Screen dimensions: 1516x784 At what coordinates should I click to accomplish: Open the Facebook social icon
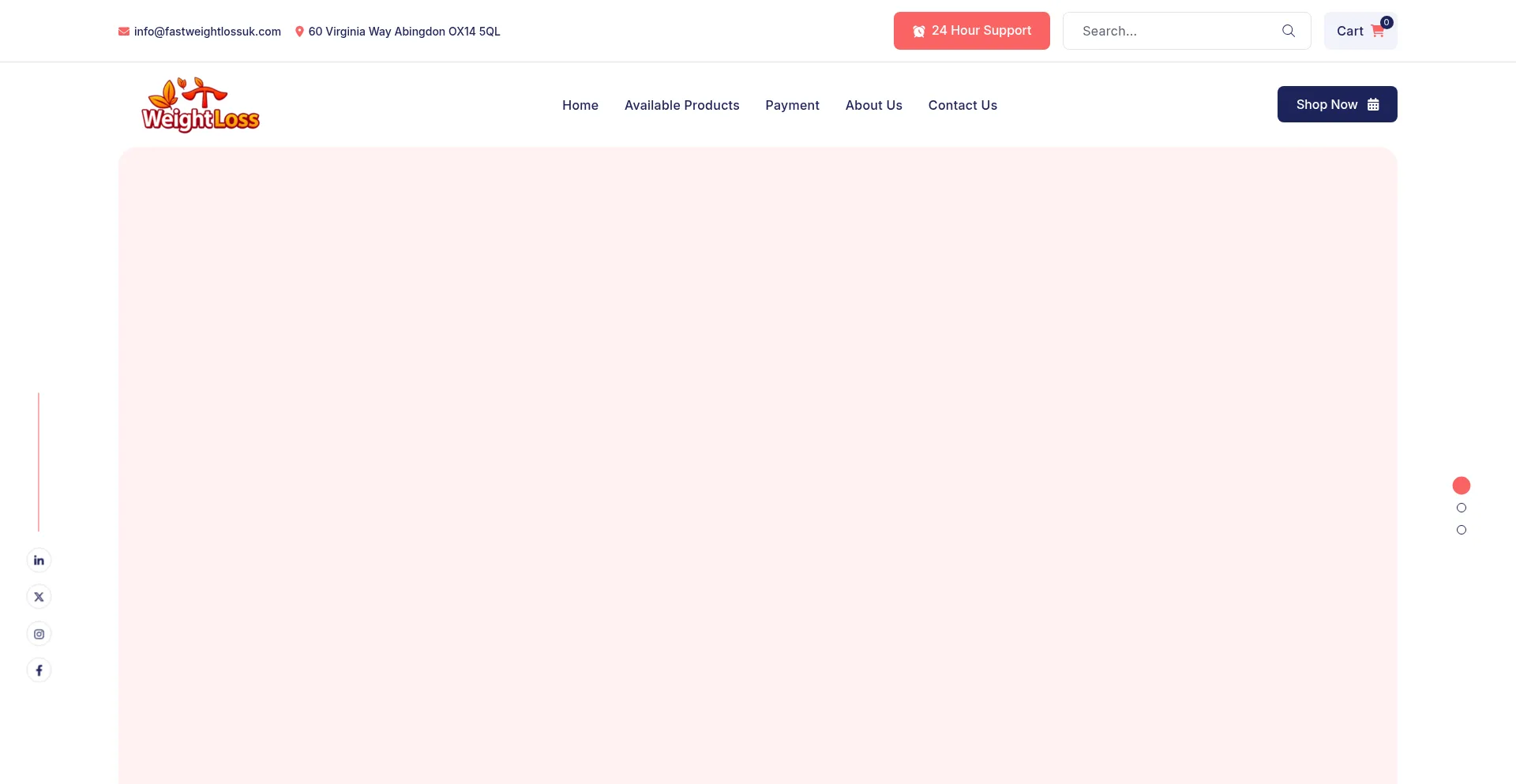[x=39, y=670]
